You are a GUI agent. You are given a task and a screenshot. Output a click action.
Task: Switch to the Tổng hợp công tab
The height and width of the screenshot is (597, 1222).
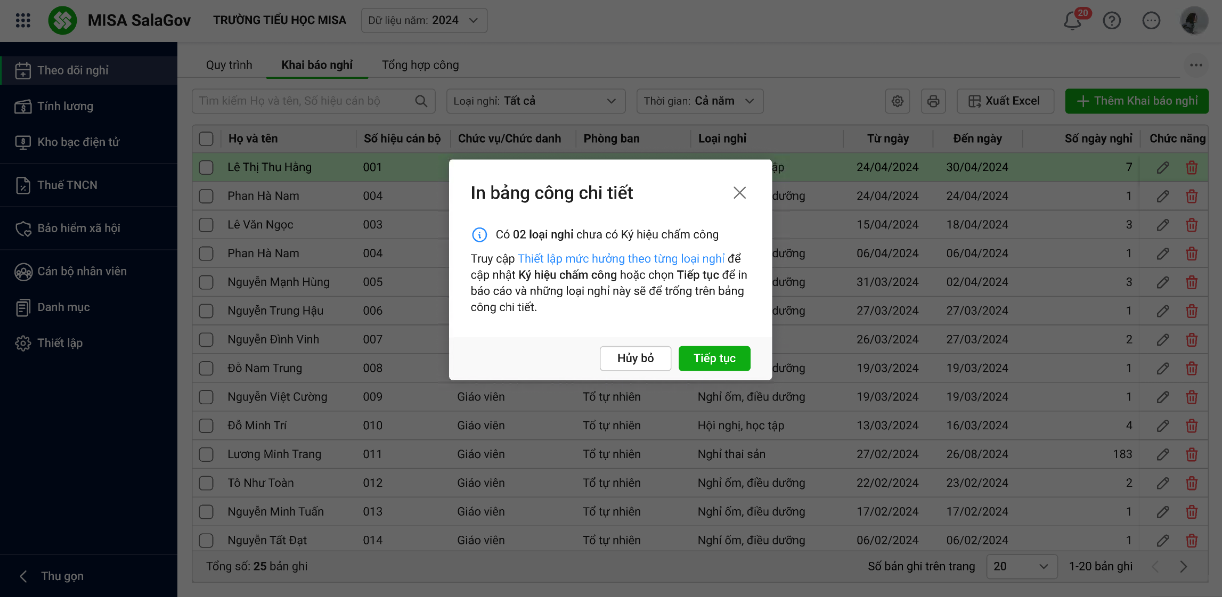pyautogui.click(x=420, y=65)
